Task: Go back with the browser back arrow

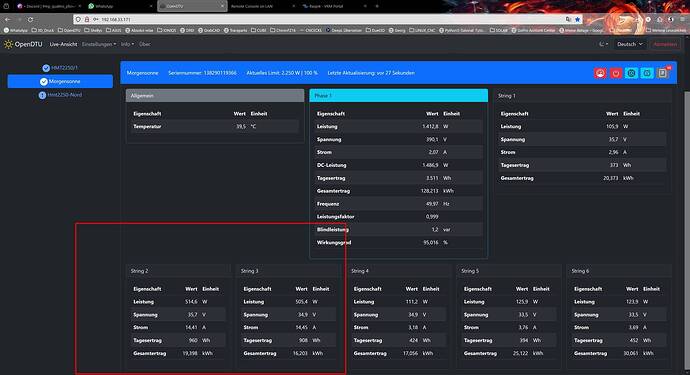Action: pos(7,19)
